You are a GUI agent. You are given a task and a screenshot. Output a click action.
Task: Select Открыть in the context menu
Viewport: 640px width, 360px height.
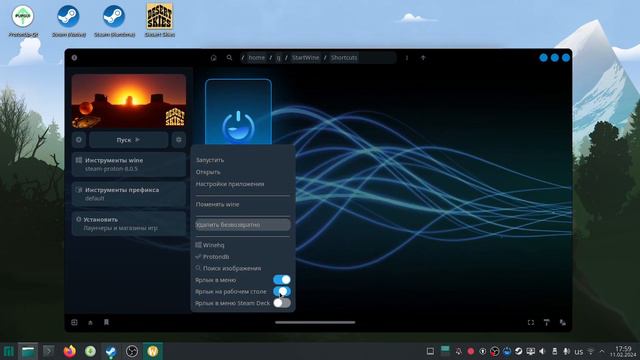pos(242,172)
